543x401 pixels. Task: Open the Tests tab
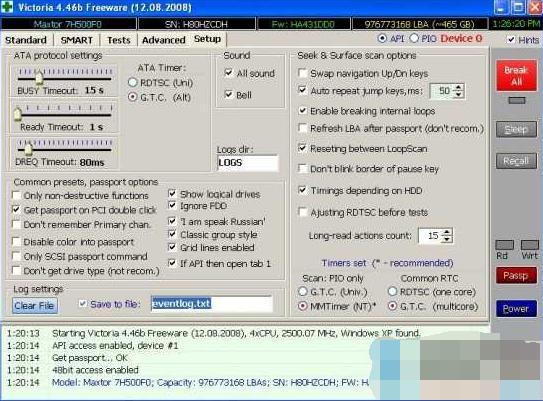119,40
